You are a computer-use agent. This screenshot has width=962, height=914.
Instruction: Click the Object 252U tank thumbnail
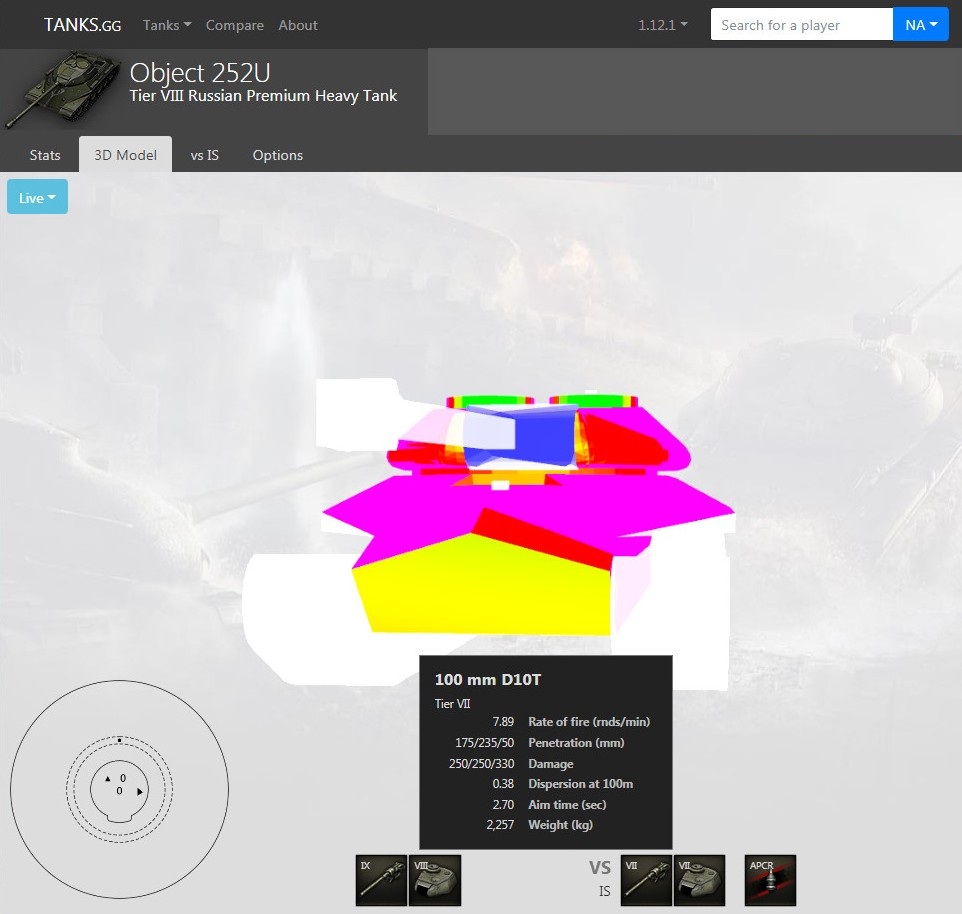[x=63, y=90]
